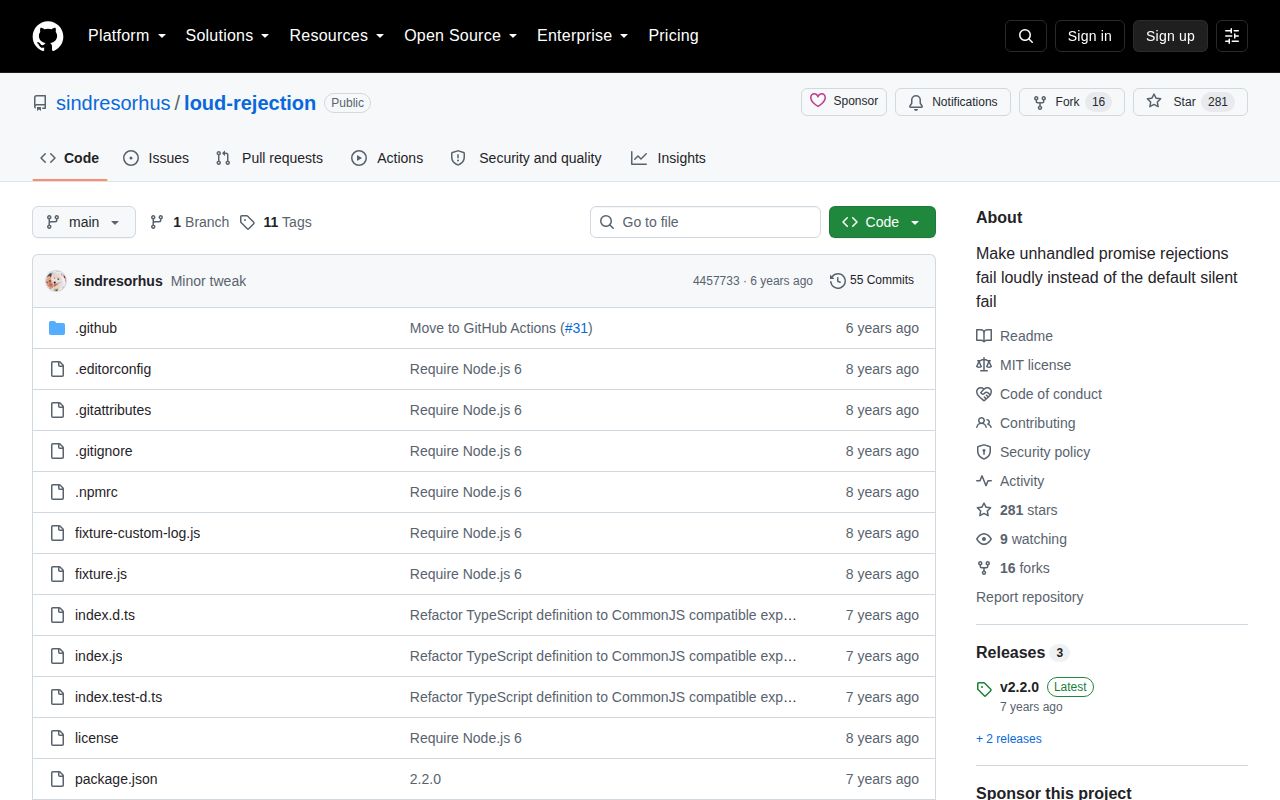This screenshot has width=1280, height=800.
Task: Go to the Pricing page
Action: 673,36
